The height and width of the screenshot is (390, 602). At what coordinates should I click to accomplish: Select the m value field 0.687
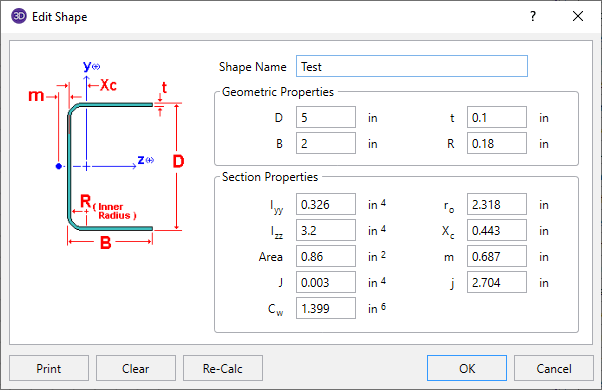(496, 256)
